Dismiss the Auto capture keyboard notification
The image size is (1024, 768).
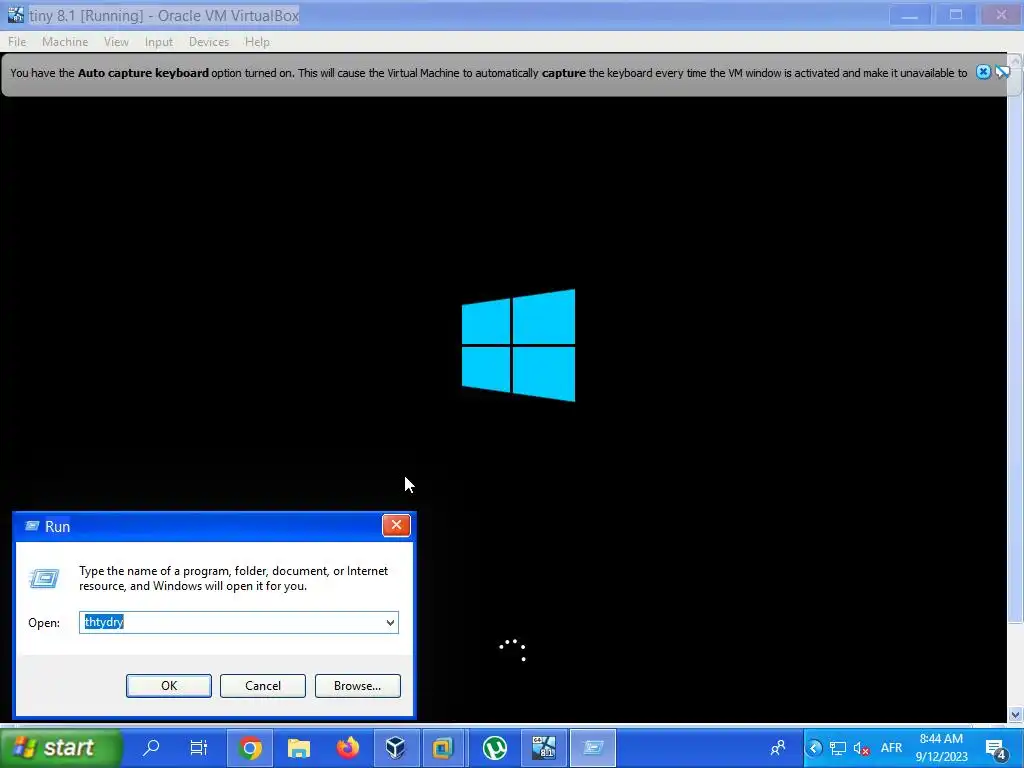tap(983, 72)
